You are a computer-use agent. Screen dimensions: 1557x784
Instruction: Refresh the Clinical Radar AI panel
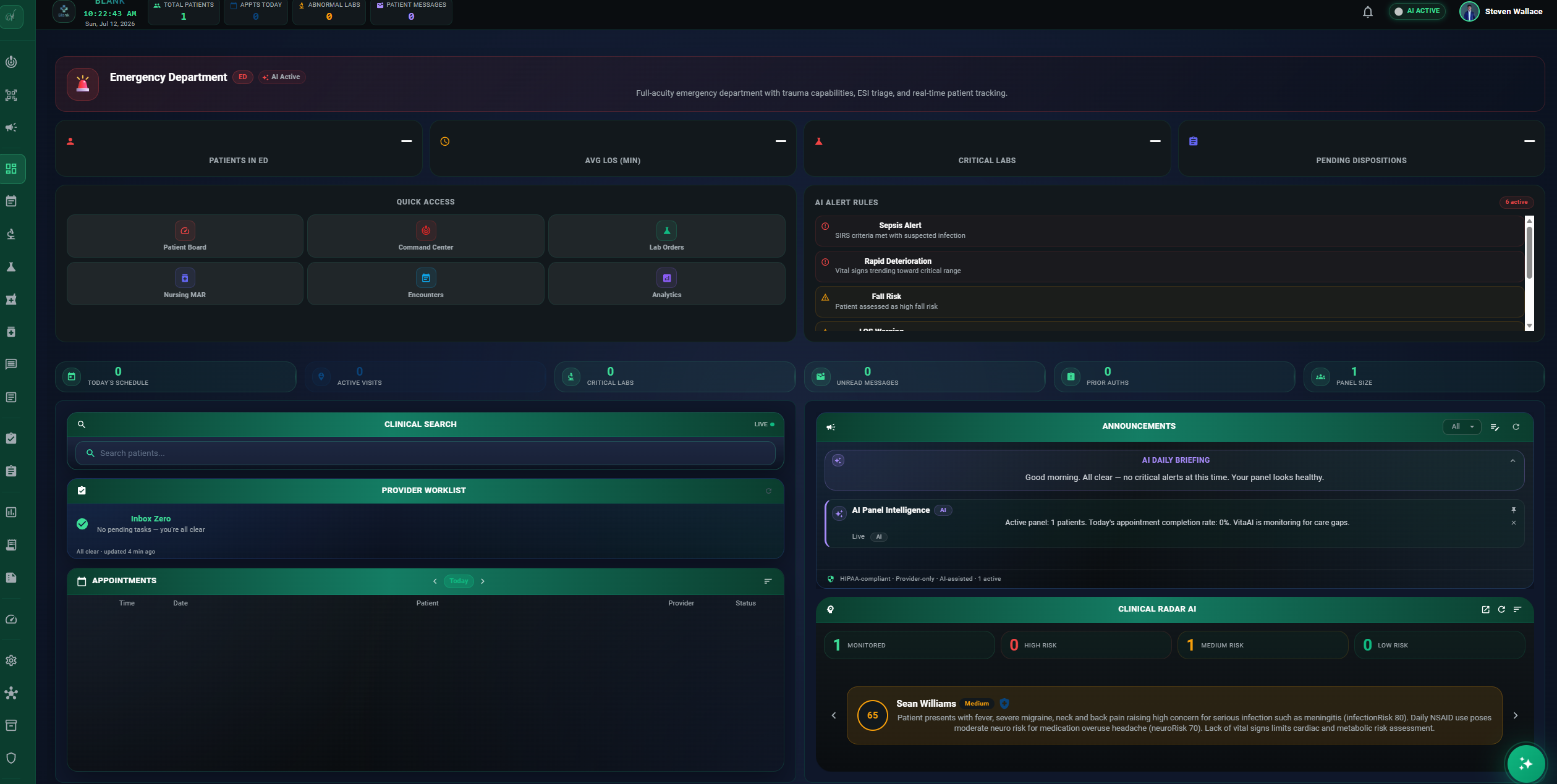point(1501,609)
